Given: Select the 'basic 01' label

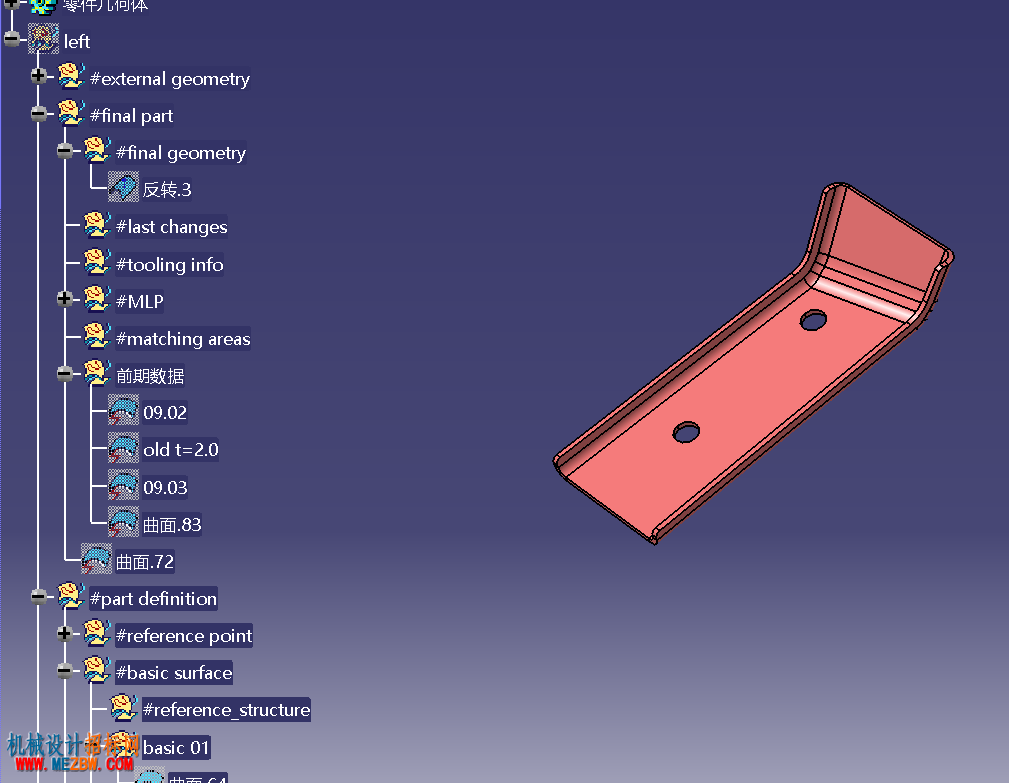Looking at the screenshot, I should [176, 748].
